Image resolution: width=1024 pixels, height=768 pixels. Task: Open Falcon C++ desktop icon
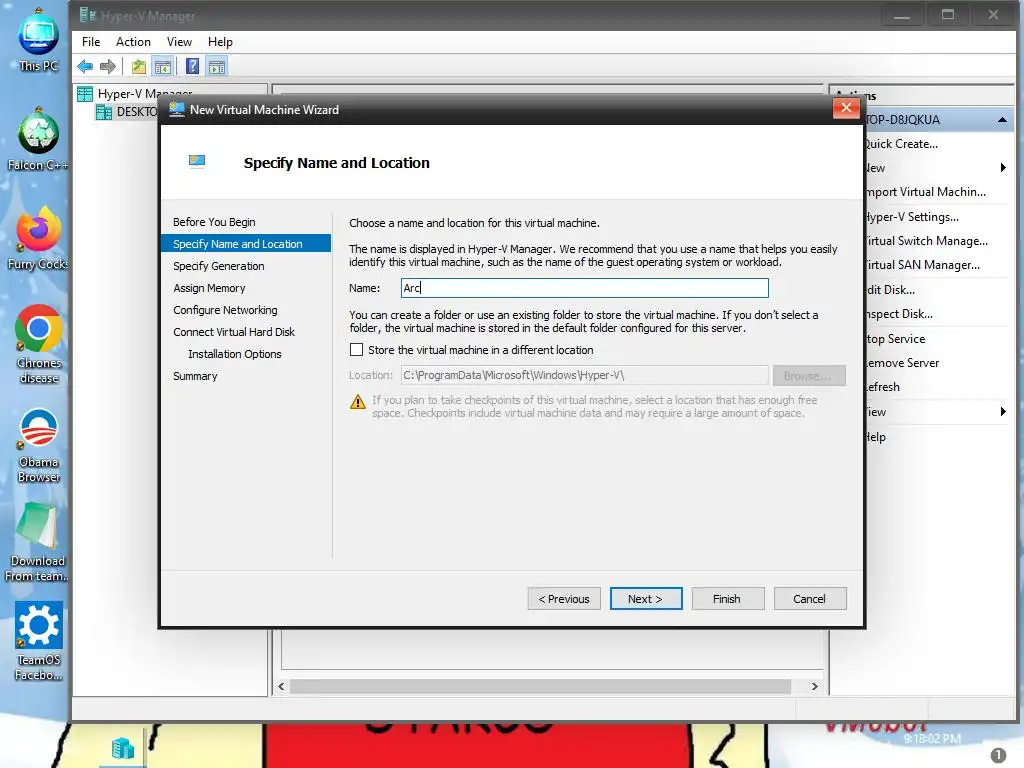click(x=38, y=139)
